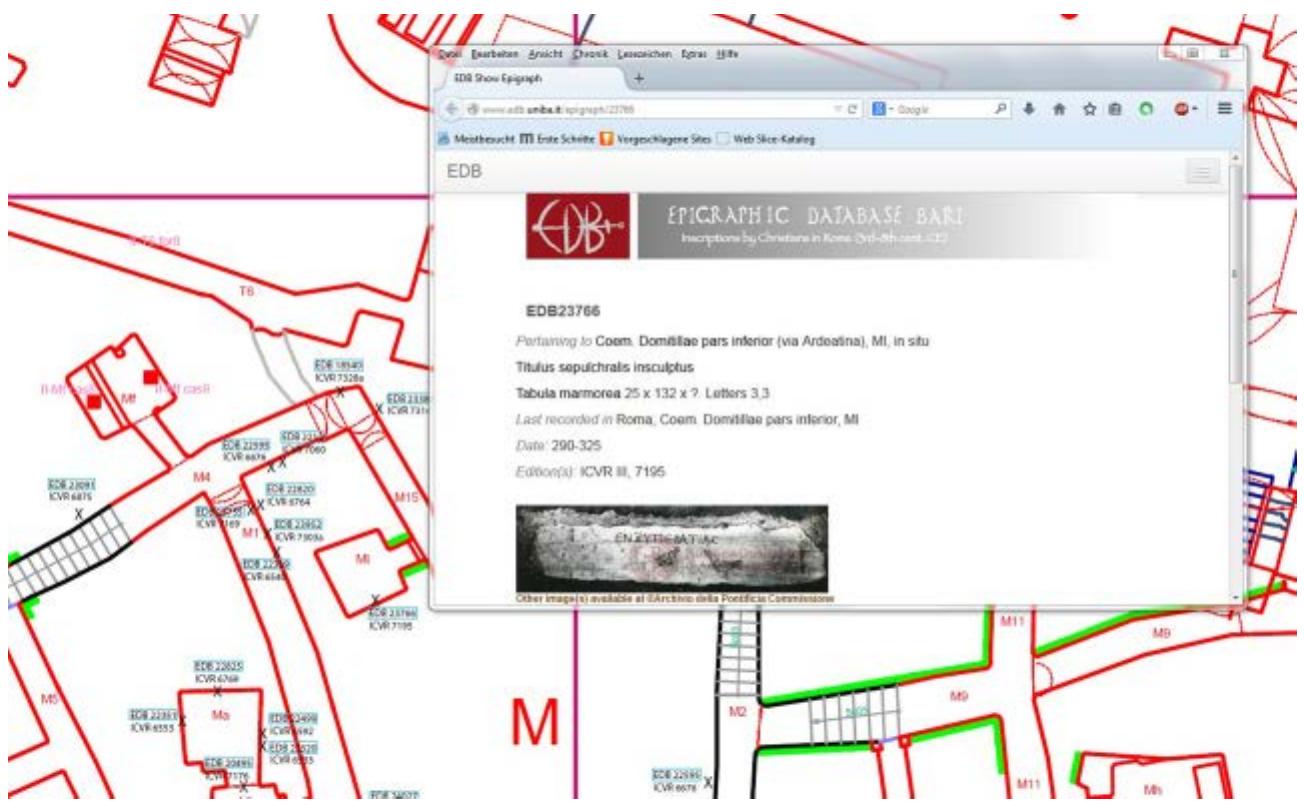Focus the address bar URL field
This screenshot has width=1304, height=808.
[650, 108]
